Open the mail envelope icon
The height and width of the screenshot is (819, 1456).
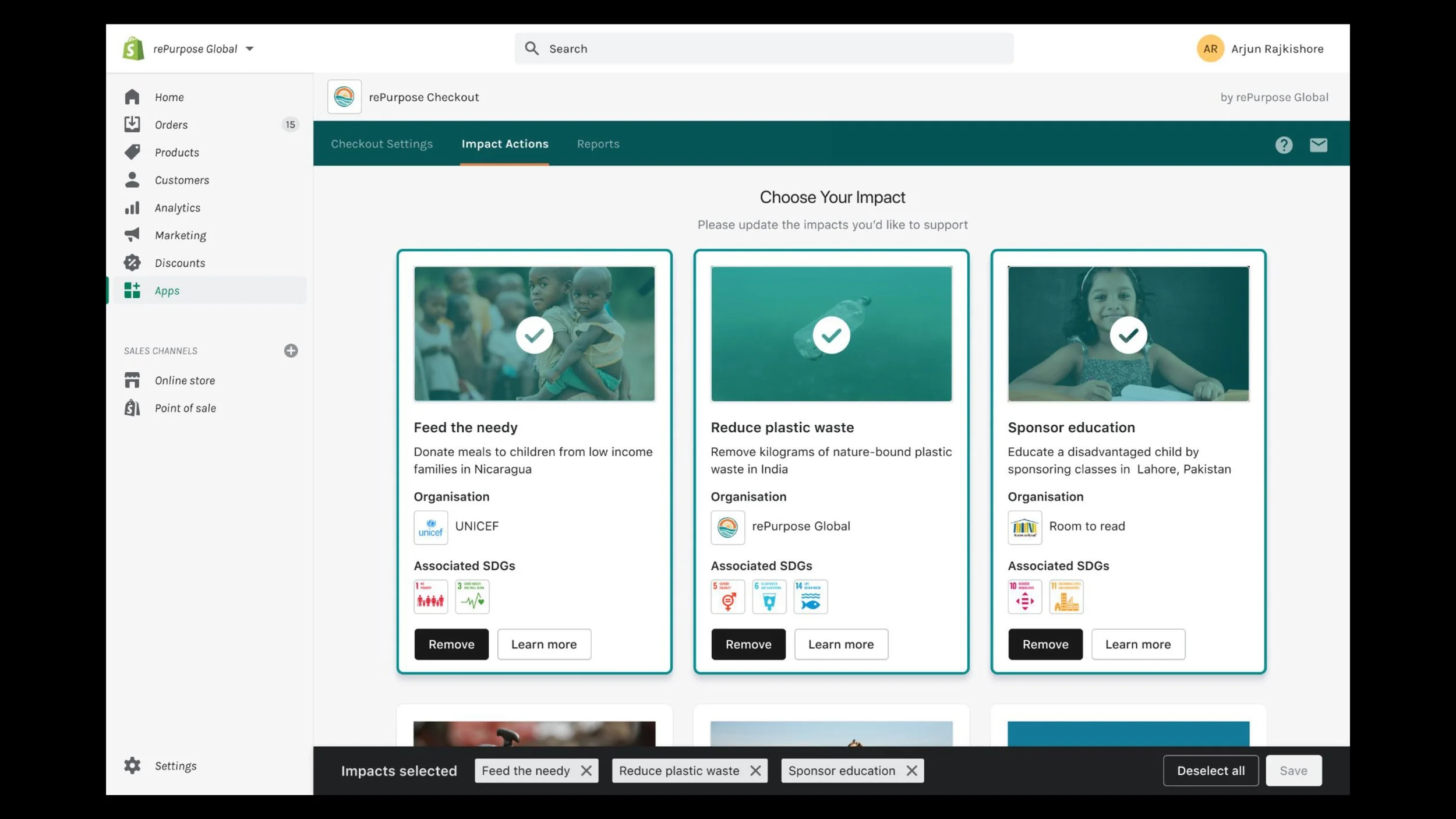(x=1318, y=144)
